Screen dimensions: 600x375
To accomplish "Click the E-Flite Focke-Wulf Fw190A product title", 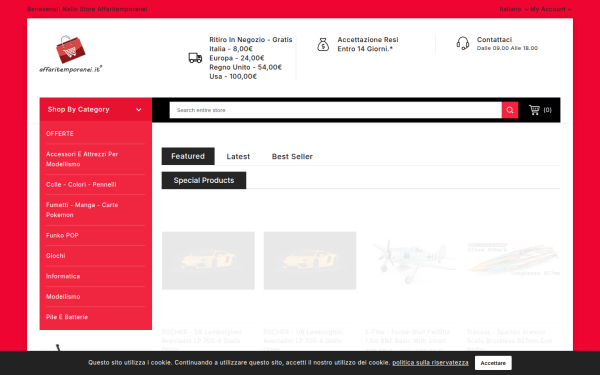I will (408, 336).
